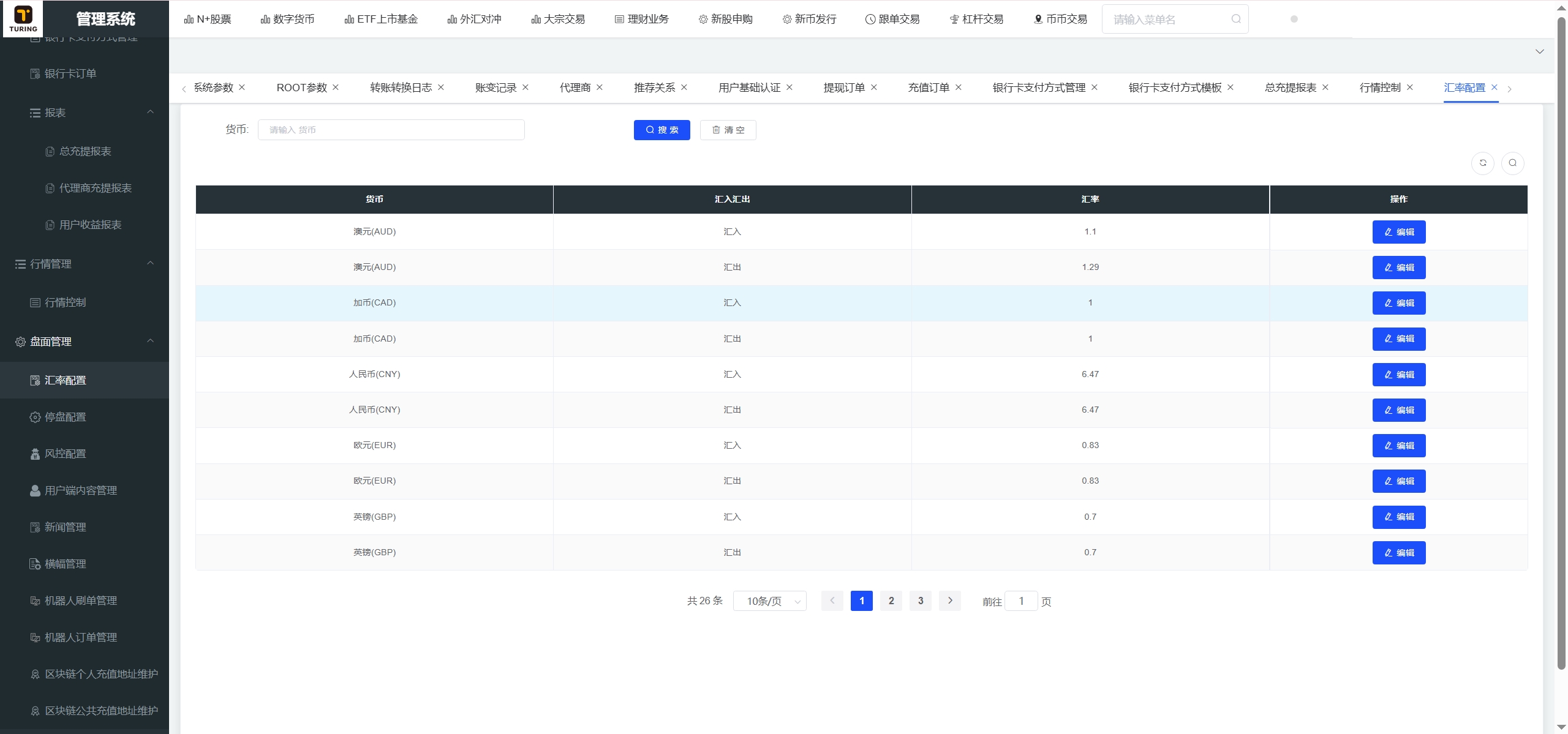Close the 推荐关系 tab
This screenshot has width=1568, height=734.
pos(684,88)
